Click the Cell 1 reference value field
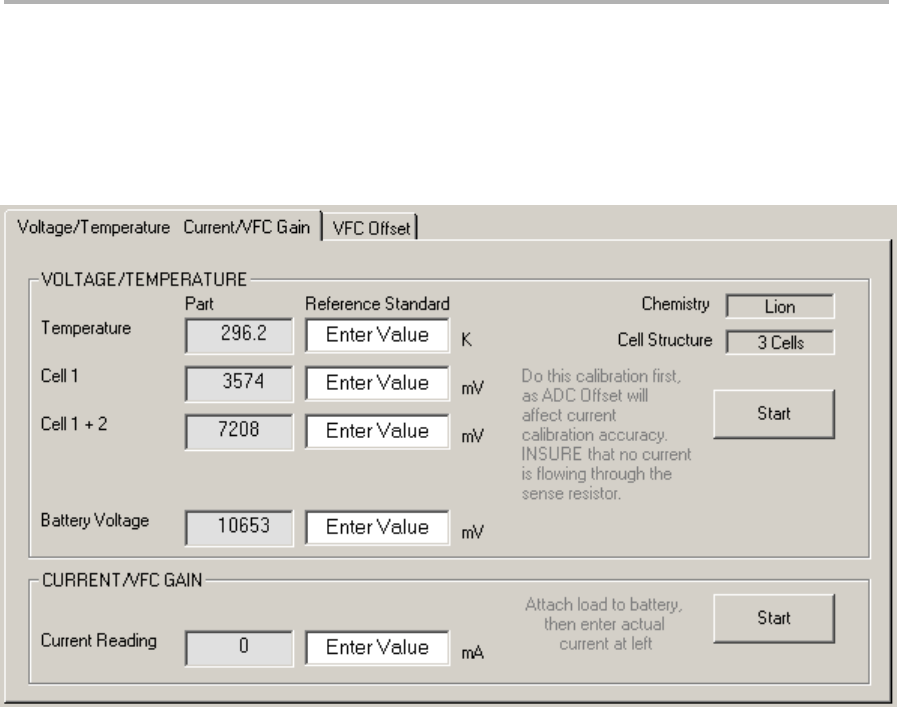The width and height of the screenshot is (897, 707). [x=377, y=382]
